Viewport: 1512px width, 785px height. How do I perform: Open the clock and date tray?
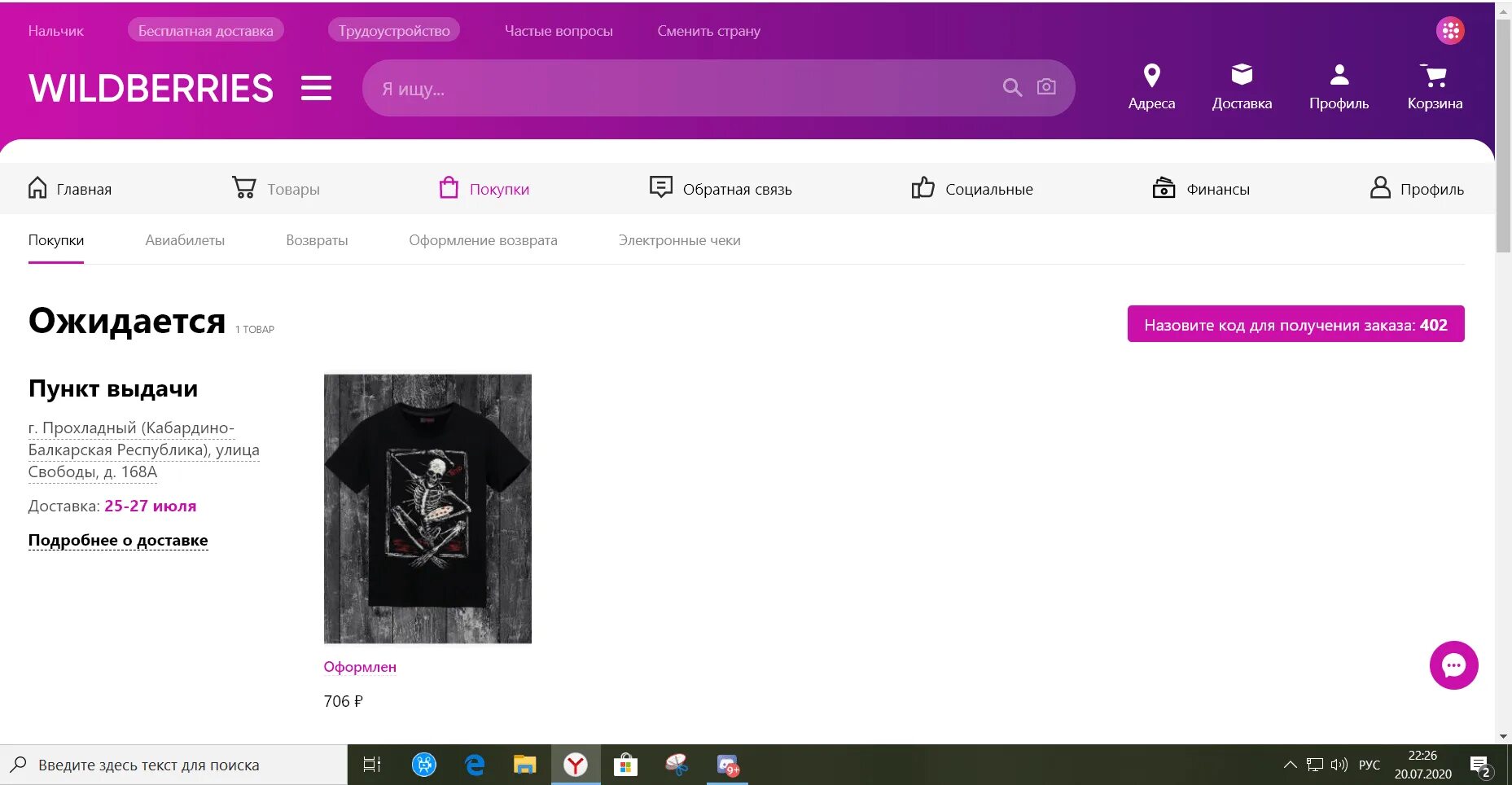tap(1422, 765)
